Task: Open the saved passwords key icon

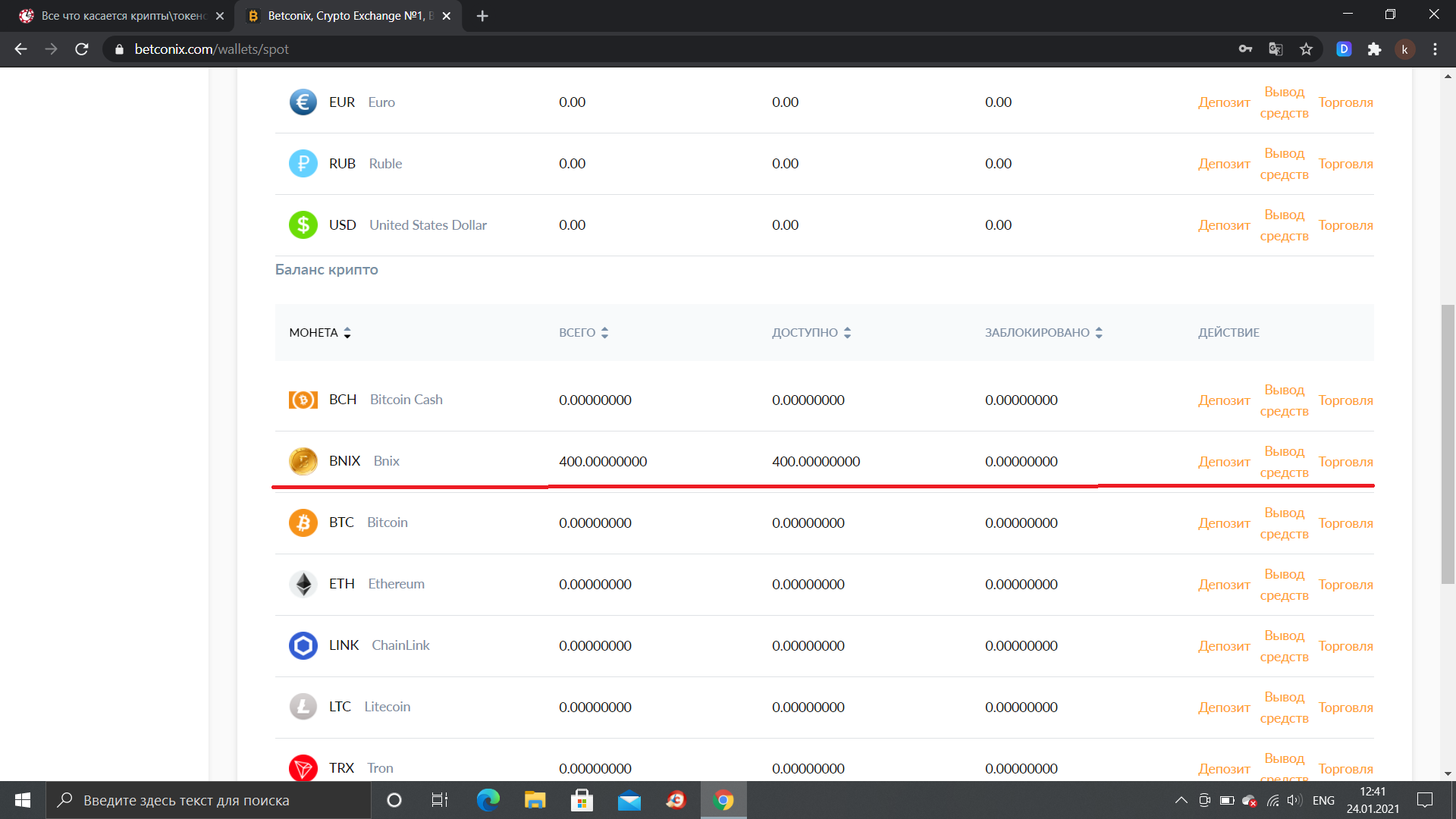Action: pos(1245,49)
